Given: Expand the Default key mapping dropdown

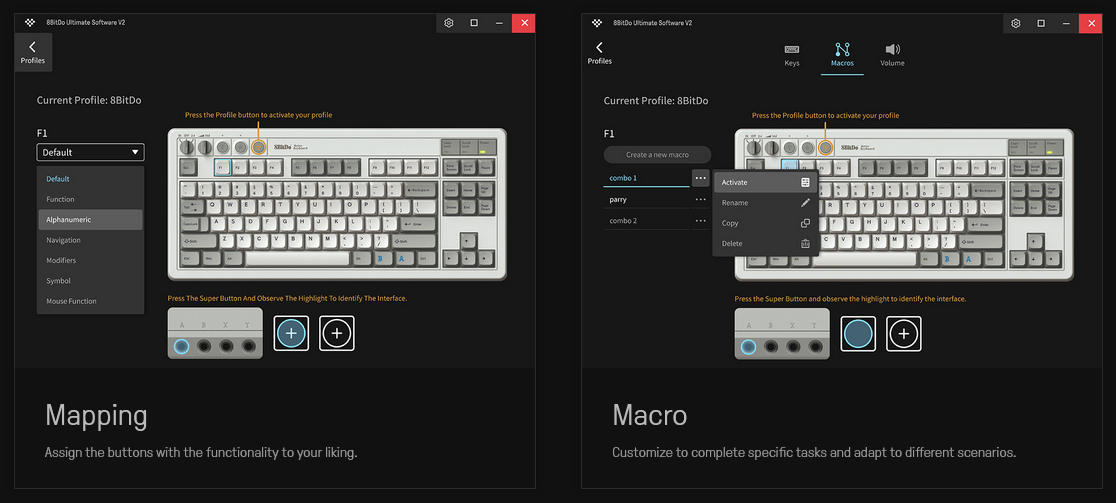Looking at the screenshot, I should 90,153.
